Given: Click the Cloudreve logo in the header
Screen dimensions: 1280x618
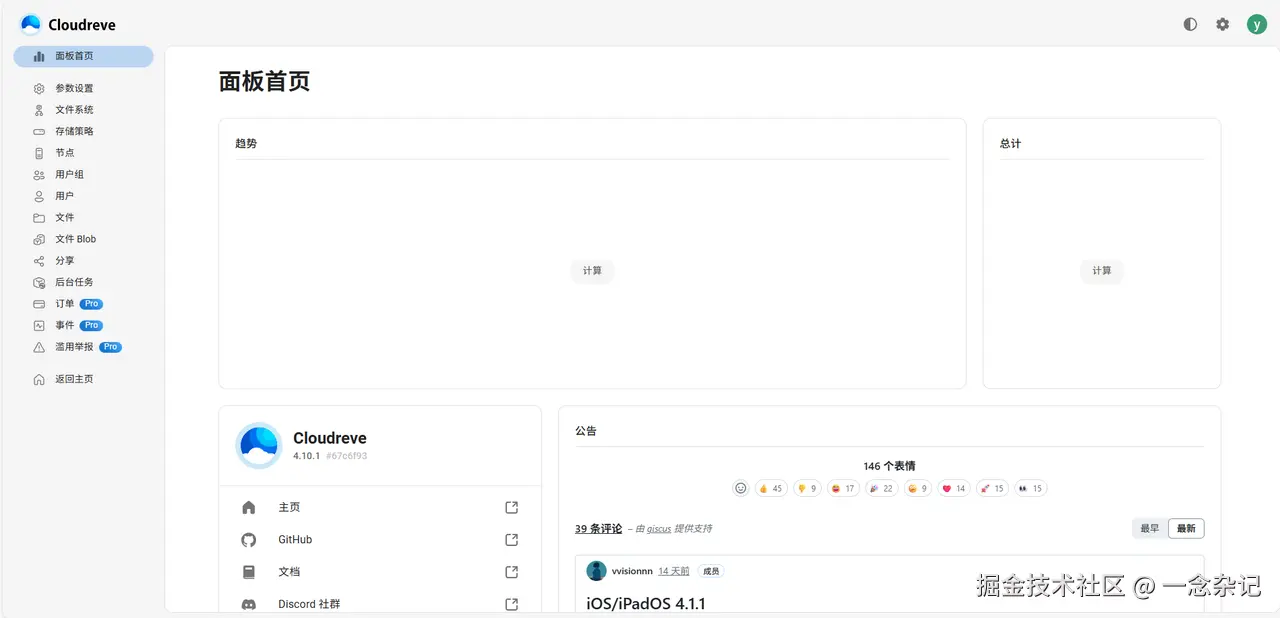Looking at the screenshot, I should [67, 24].
